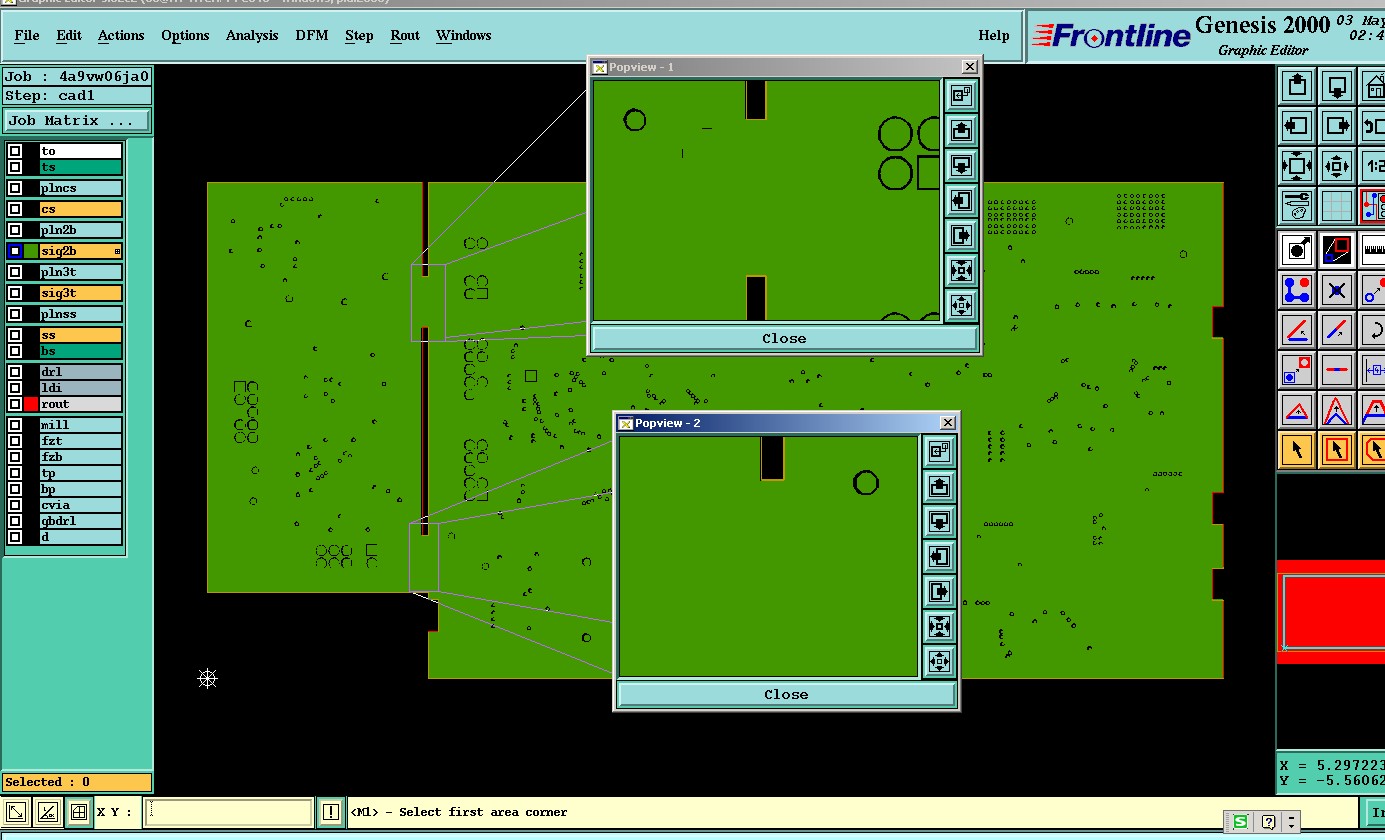Select the plain arrow pointer selection tool
The height and width of the screenshot is (840, 1385).
pyautogui.click(x=1297, y=450)
